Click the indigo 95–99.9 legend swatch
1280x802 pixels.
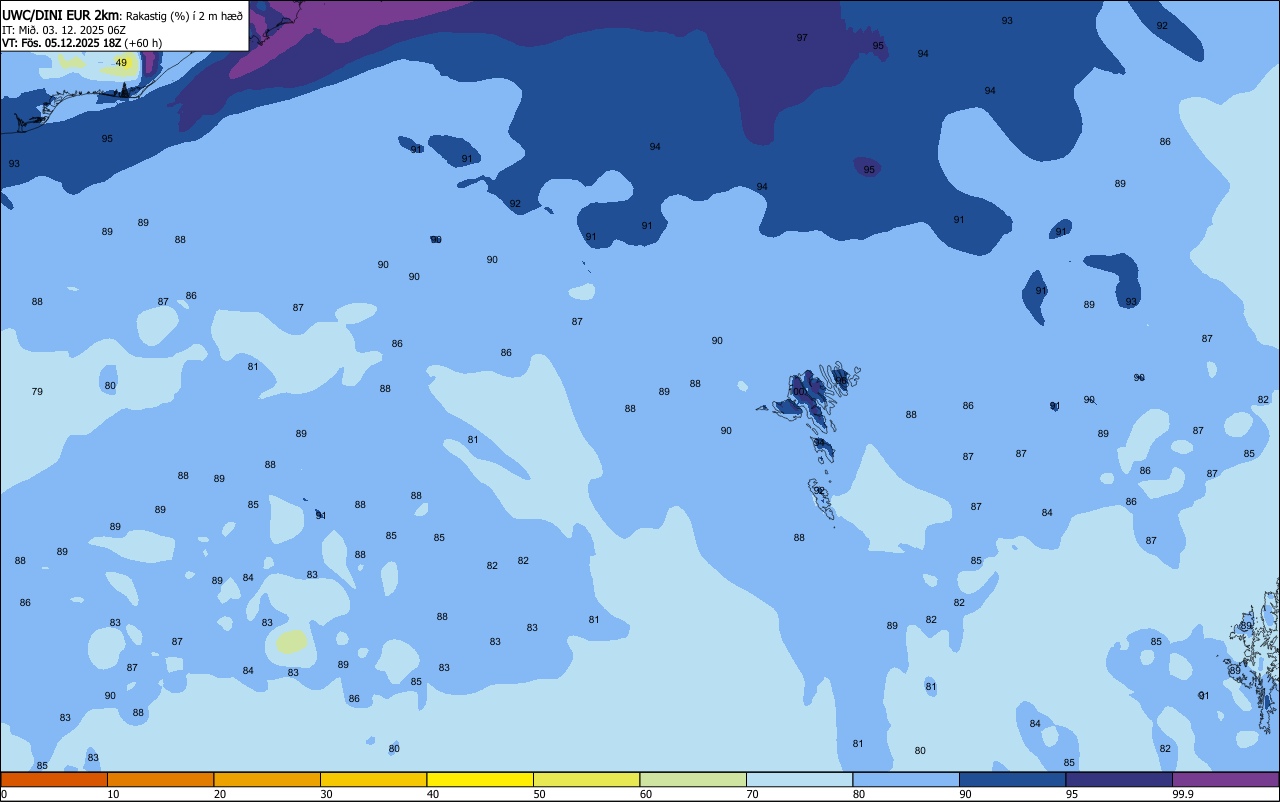click(x=1119, y=779)
